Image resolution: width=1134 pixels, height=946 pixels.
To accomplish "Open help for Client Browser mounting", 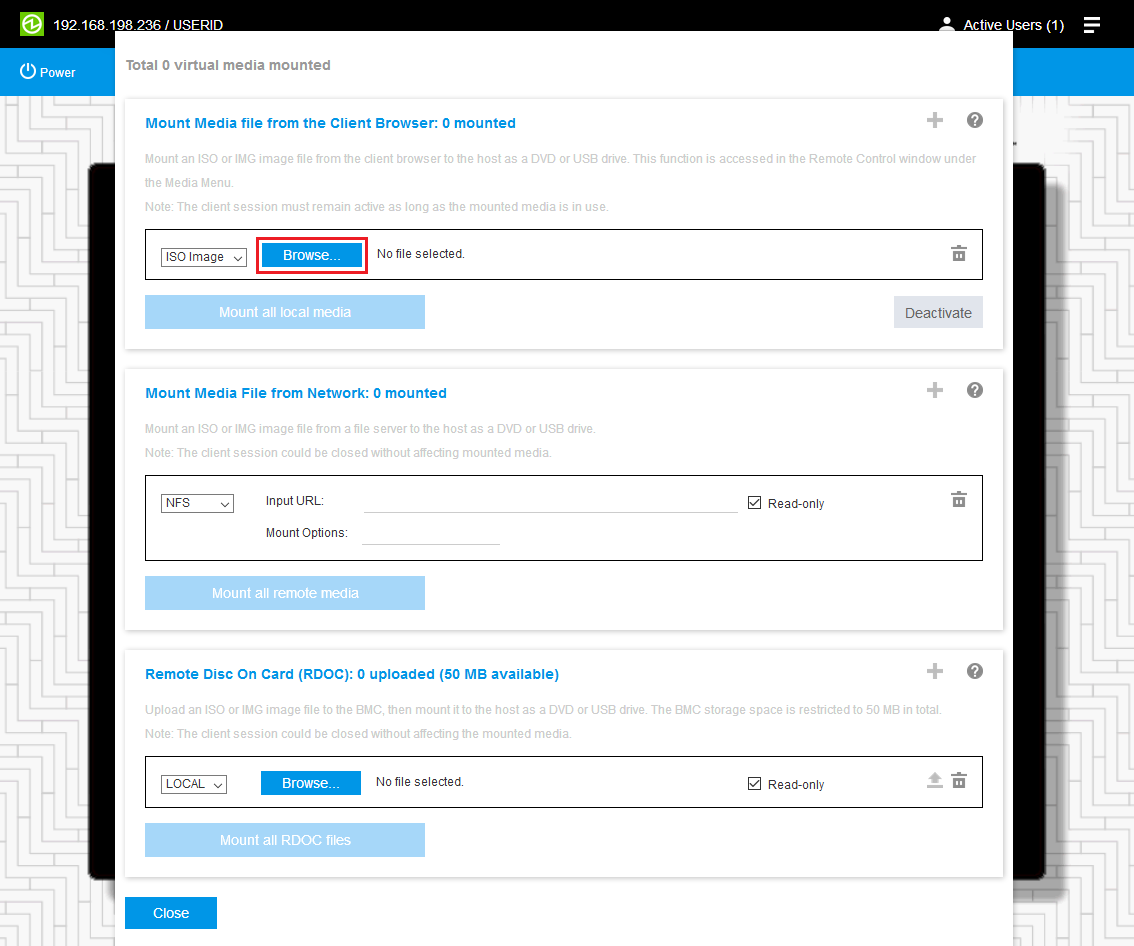I will click(975, 120).
